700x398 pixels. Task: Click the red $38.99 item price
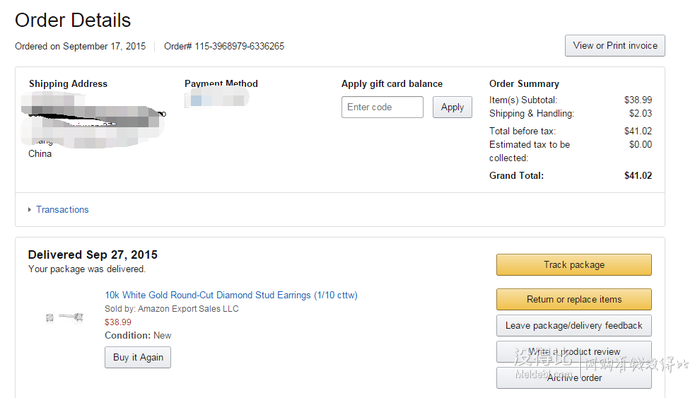[118, 322]
